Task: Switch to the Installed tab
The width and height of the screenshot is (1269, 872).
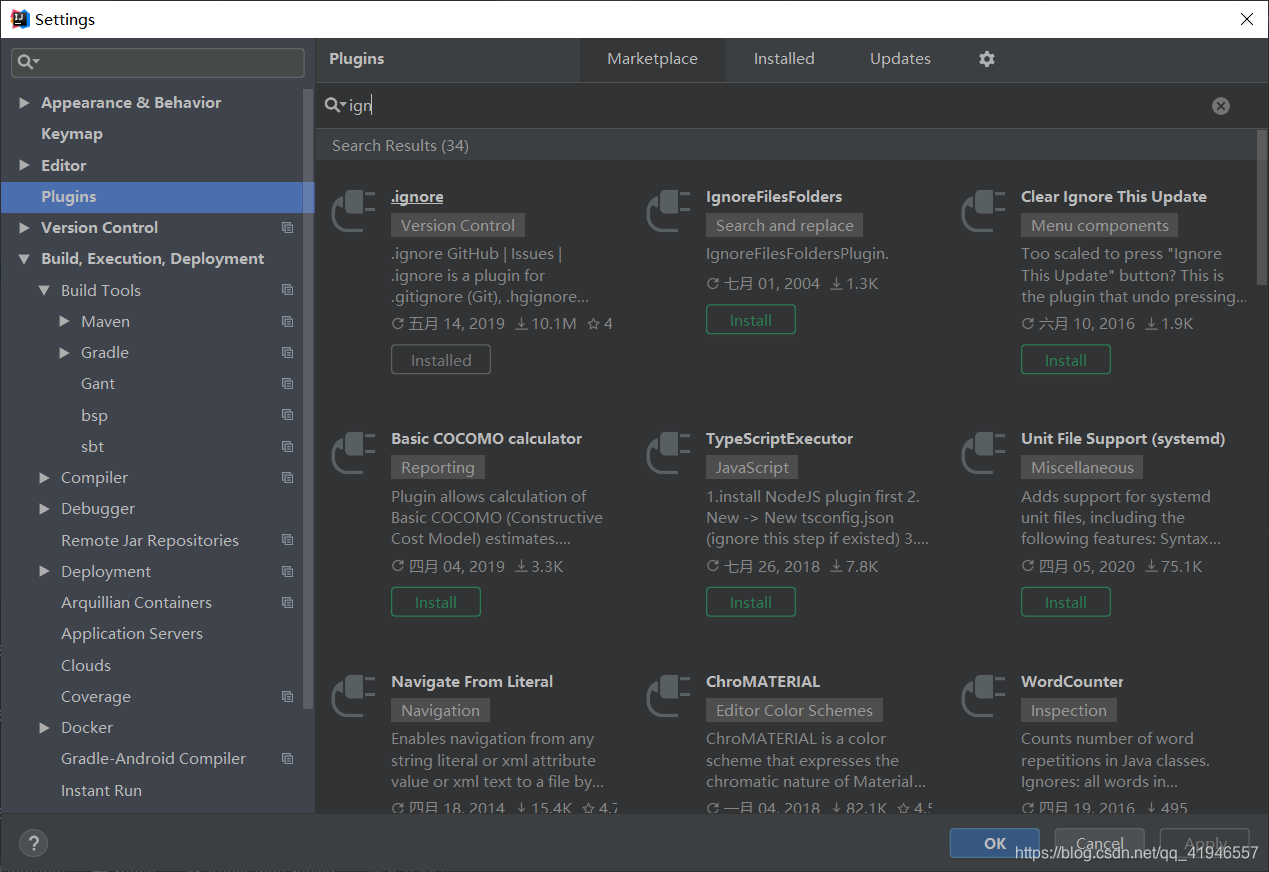Action: 784,59
